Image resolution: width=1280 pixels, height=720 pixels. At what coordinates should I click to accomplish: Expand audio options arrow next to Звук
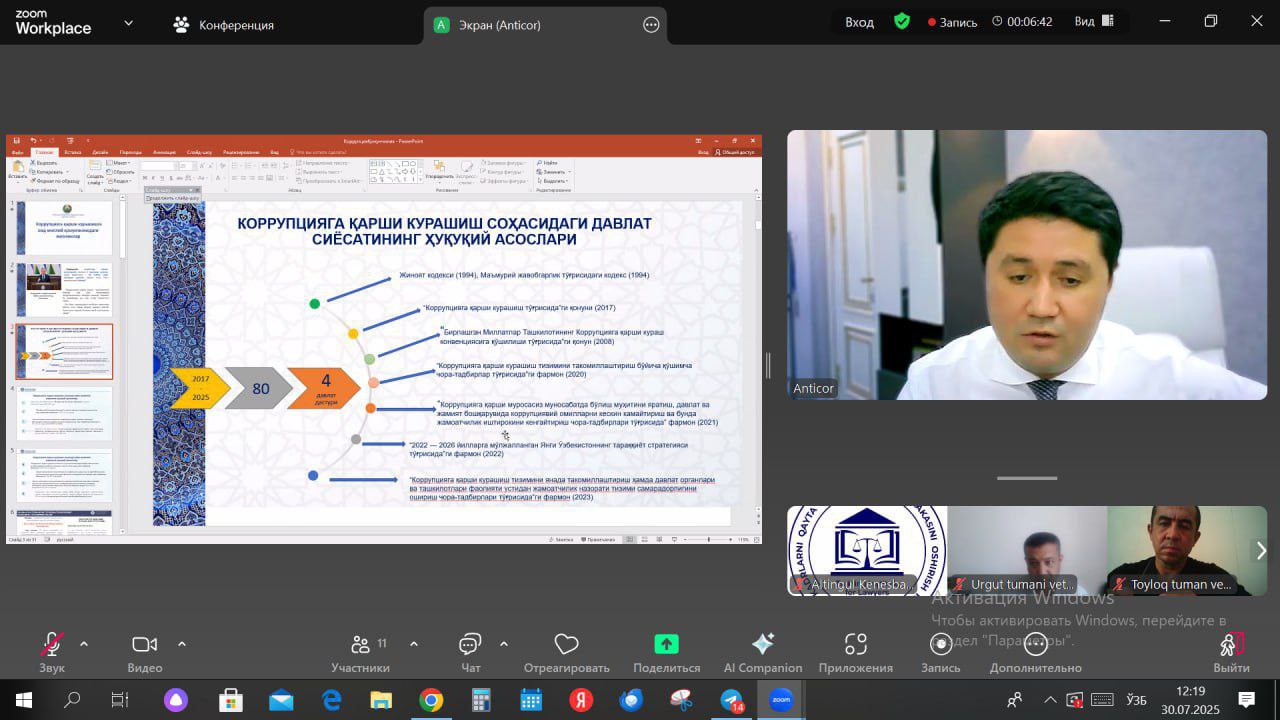click(x=84, y=644)
